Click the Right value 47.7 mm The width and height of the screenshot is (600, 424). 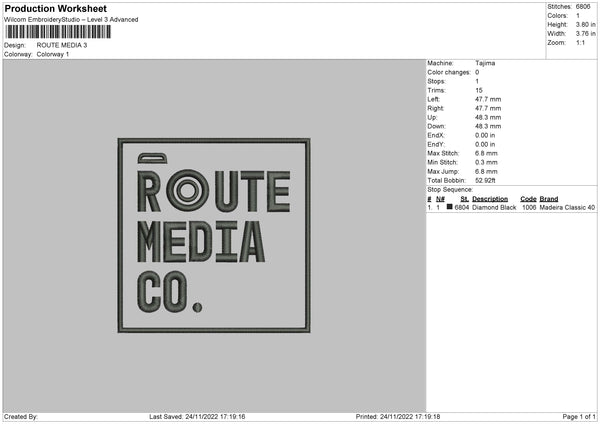(488, 108)
